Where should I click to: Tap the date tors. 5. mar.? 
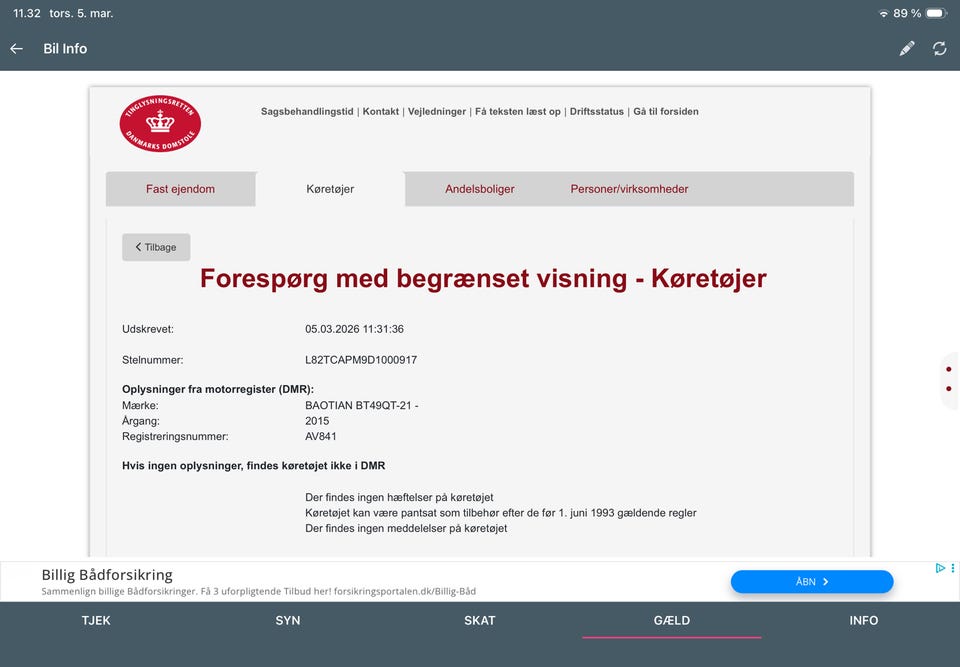[81, 13]
